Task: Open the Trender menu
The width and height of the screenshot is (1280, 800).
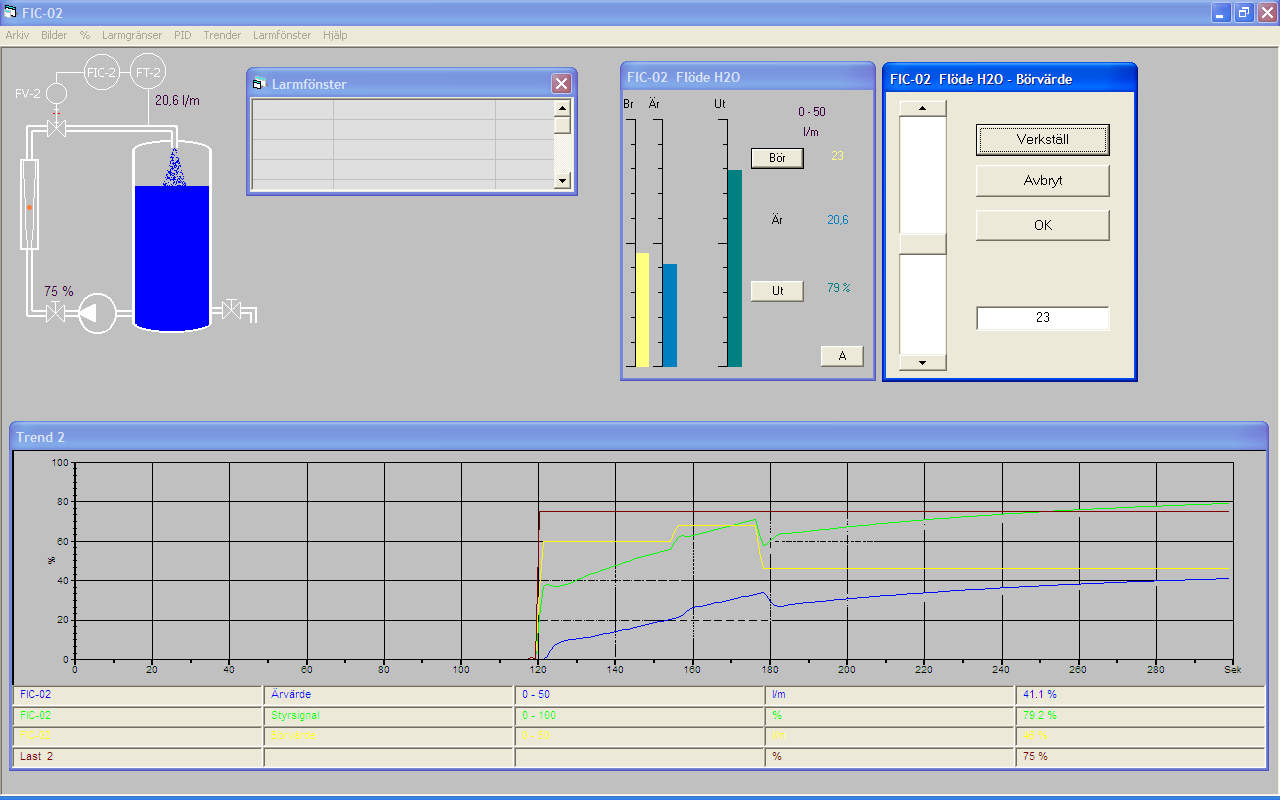Action: (222, 34)
